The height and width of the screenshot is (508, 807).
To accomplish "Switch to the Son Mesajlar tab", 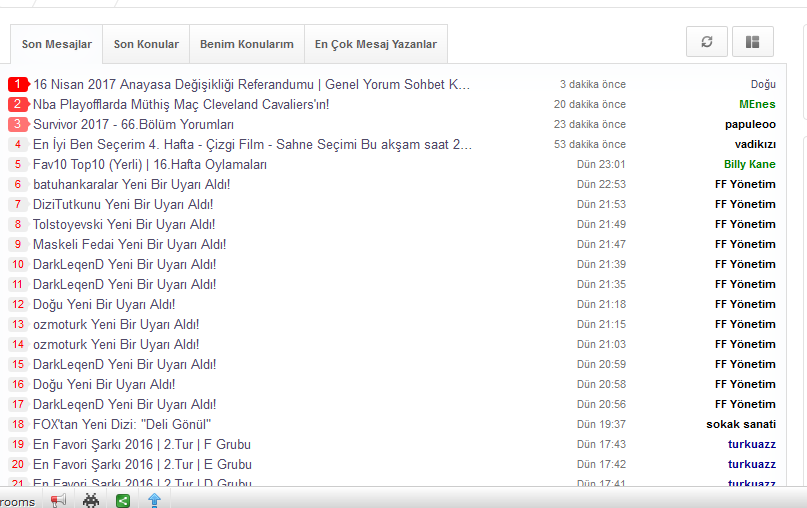I will point(56,45).
